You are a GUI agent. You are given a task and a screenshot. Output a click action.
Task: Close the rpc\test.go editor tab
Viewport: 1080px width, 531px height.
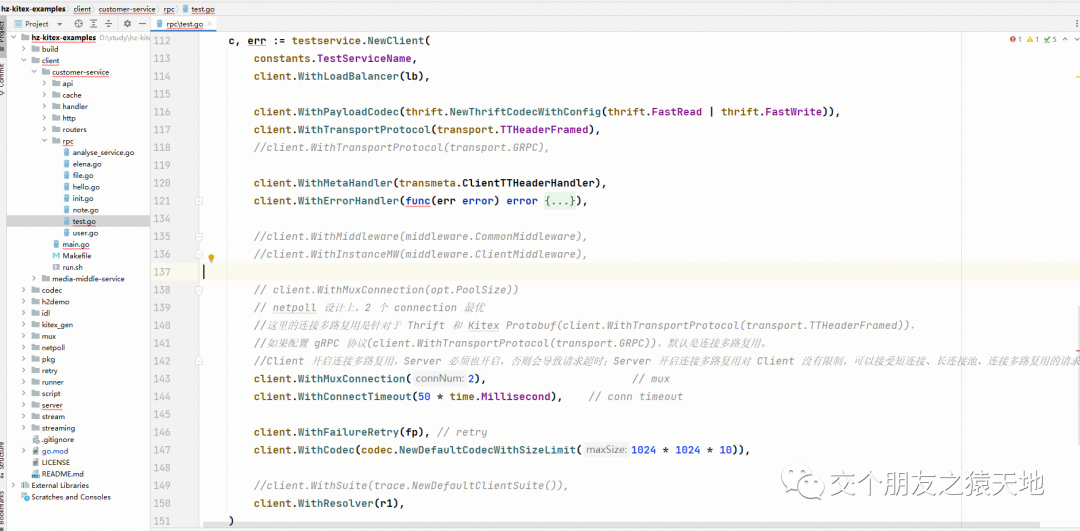(x=211, y=23)
